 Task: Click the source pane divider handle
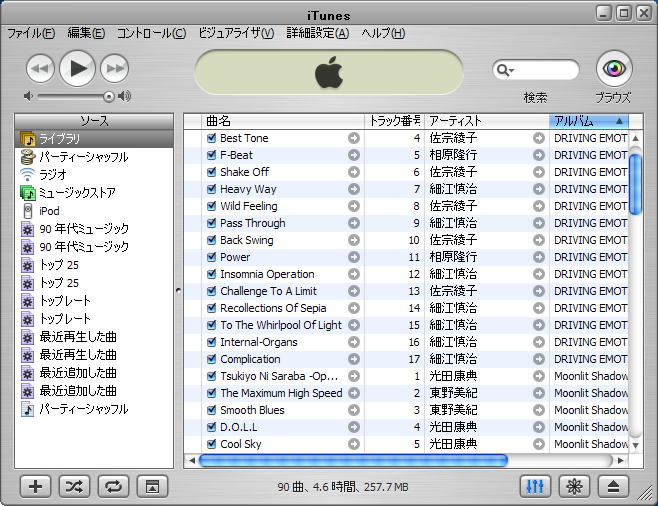(178, 290)
